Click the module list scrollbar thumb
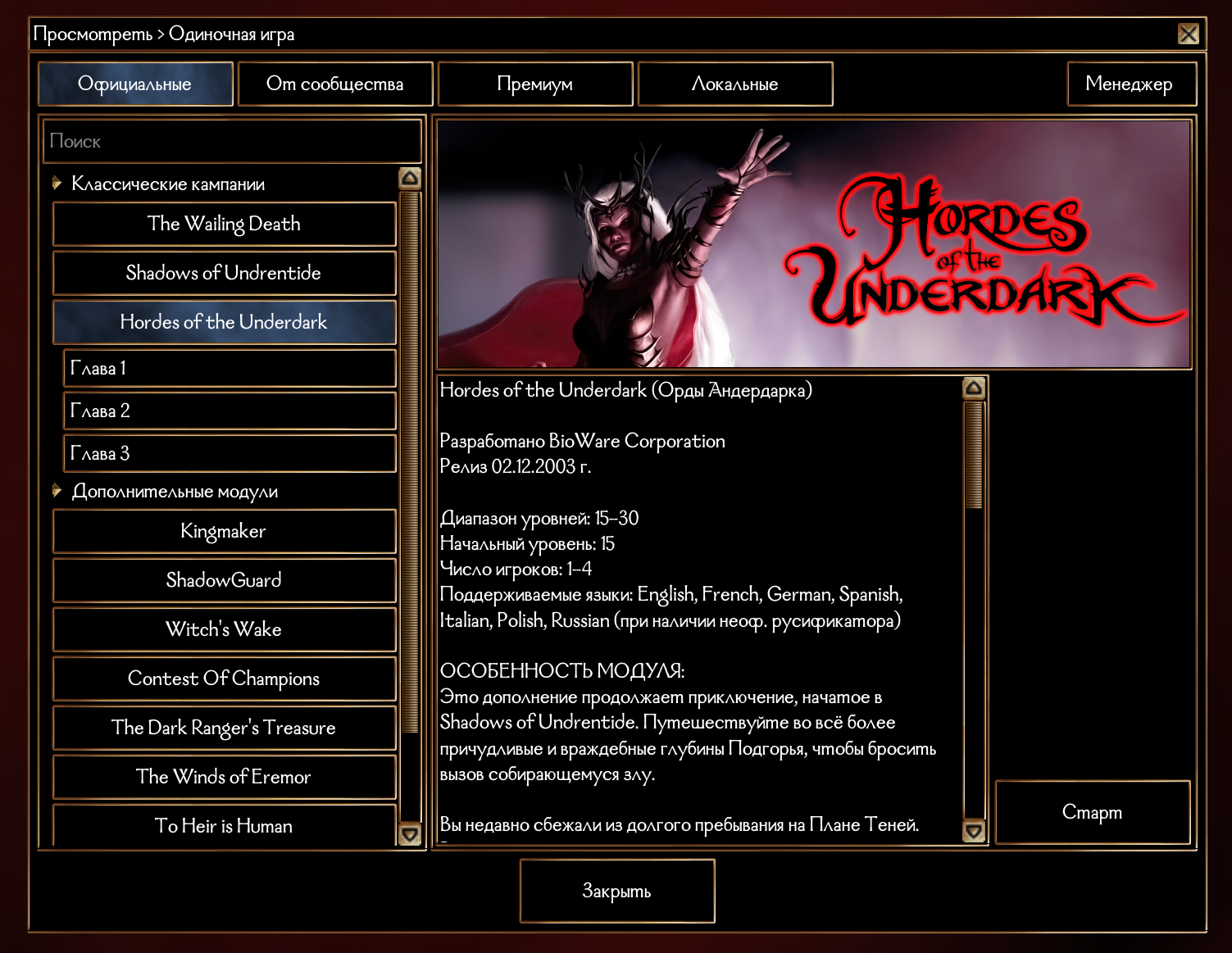The height and width of the screenshot is (953, 1232). [x=410, y=462]
